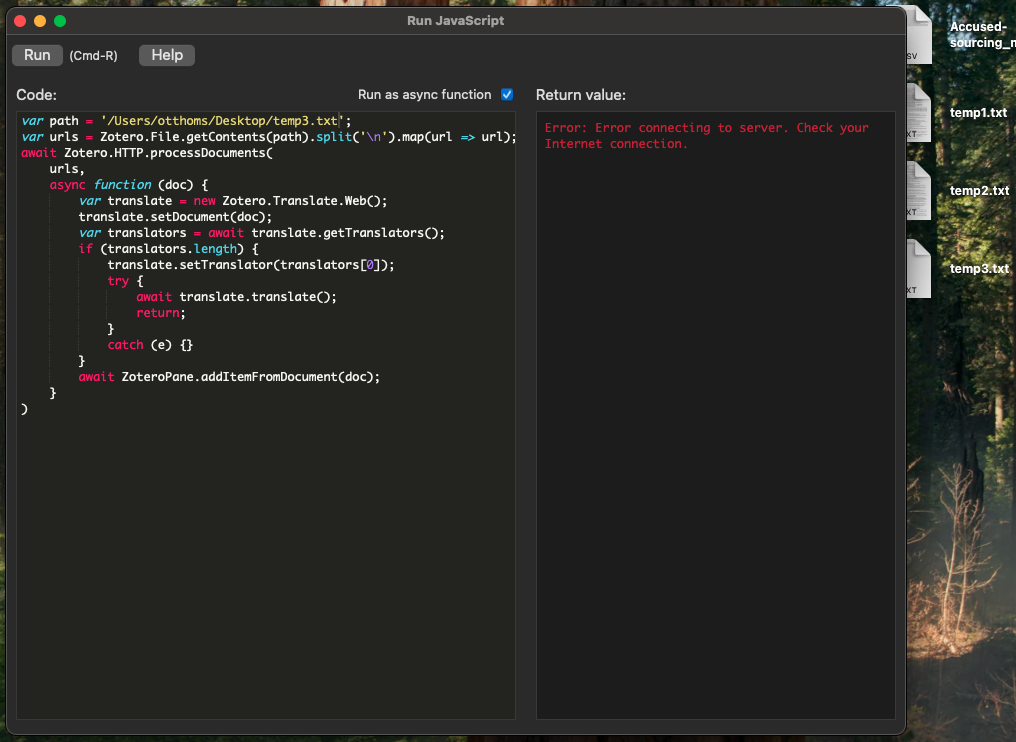Select the temp3.txt desktop file icon
Viewport: 1016px width, 742px height.
coord(919,268)
